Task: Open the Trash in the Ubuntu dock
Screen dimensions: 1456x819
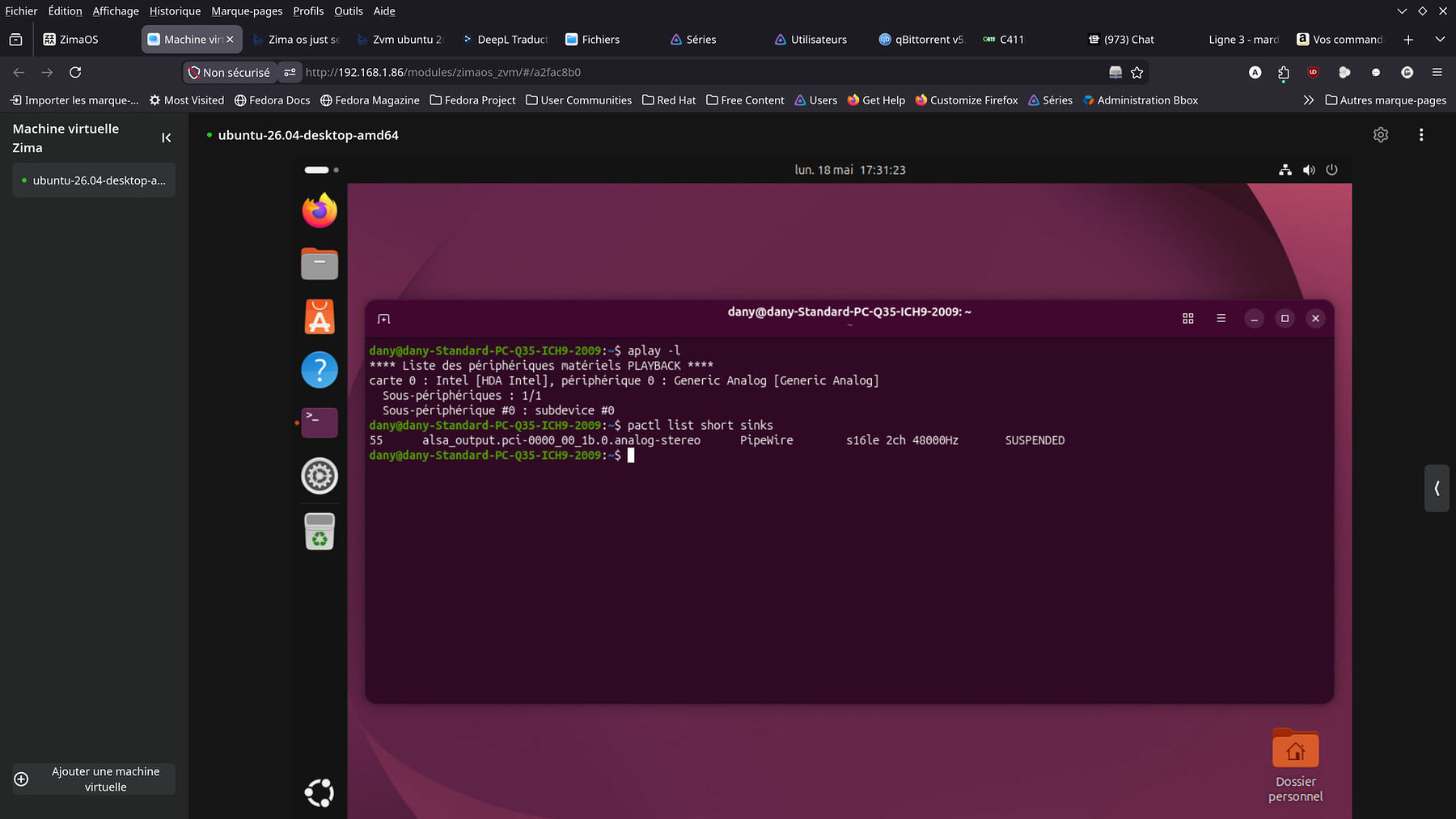Action: pos(320,531)
